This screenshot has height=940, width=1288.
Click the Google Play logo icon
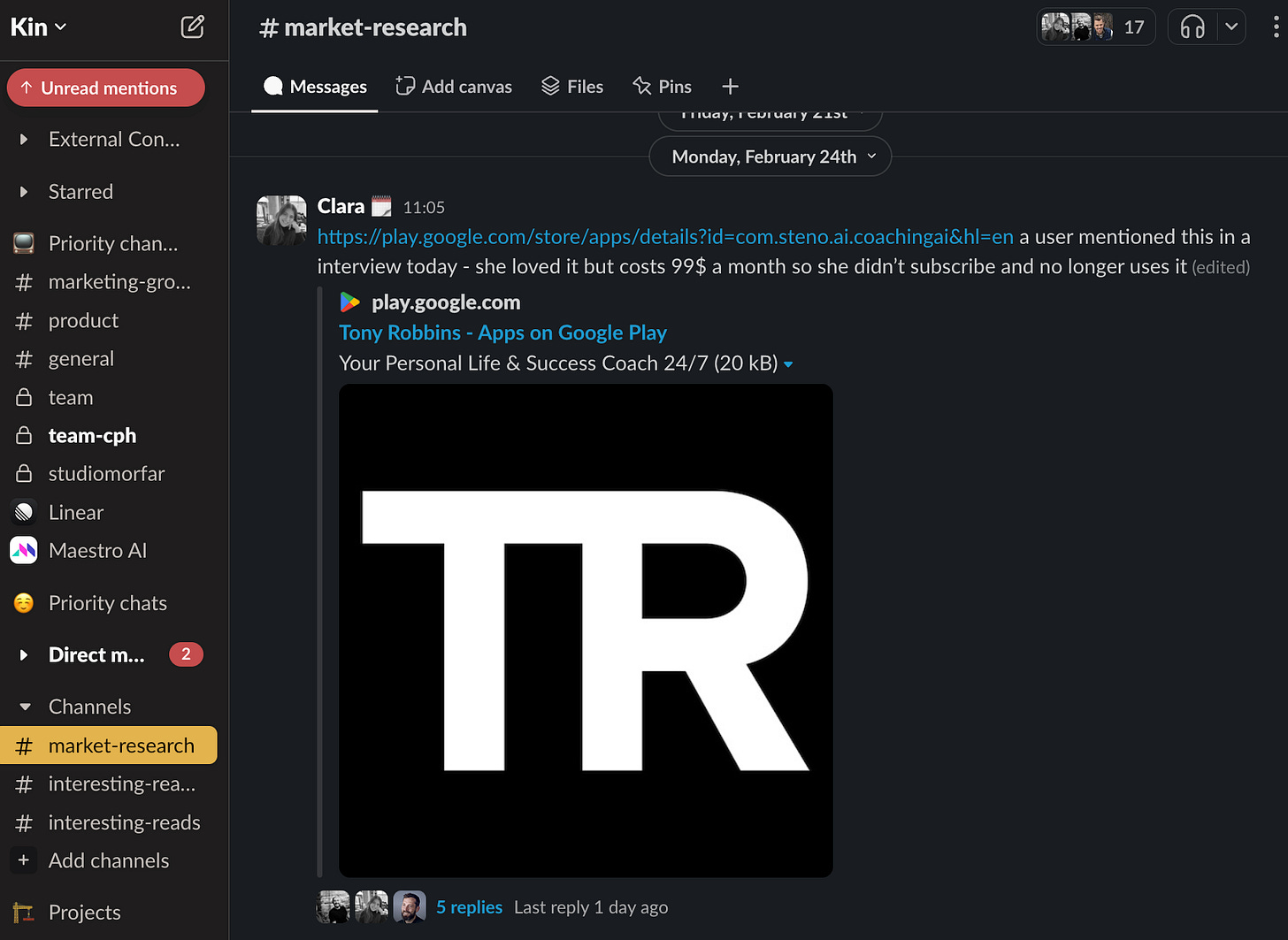tap(350, 302)
